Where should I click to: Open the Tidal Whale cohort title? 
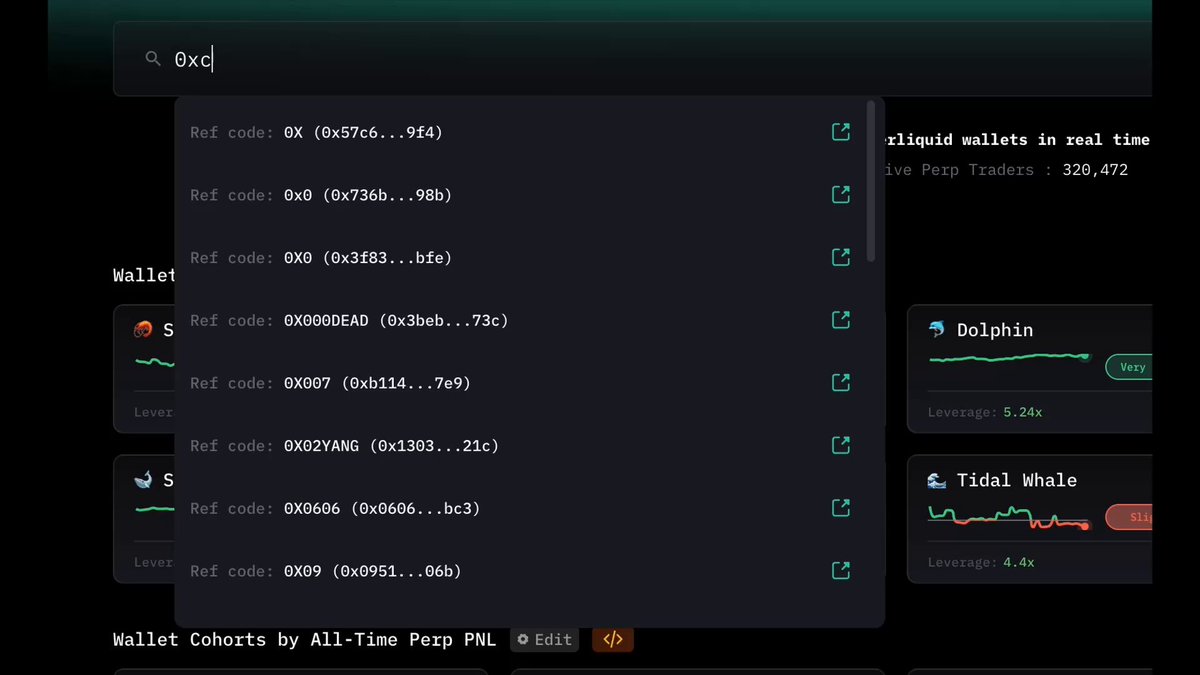(1017, 480)
